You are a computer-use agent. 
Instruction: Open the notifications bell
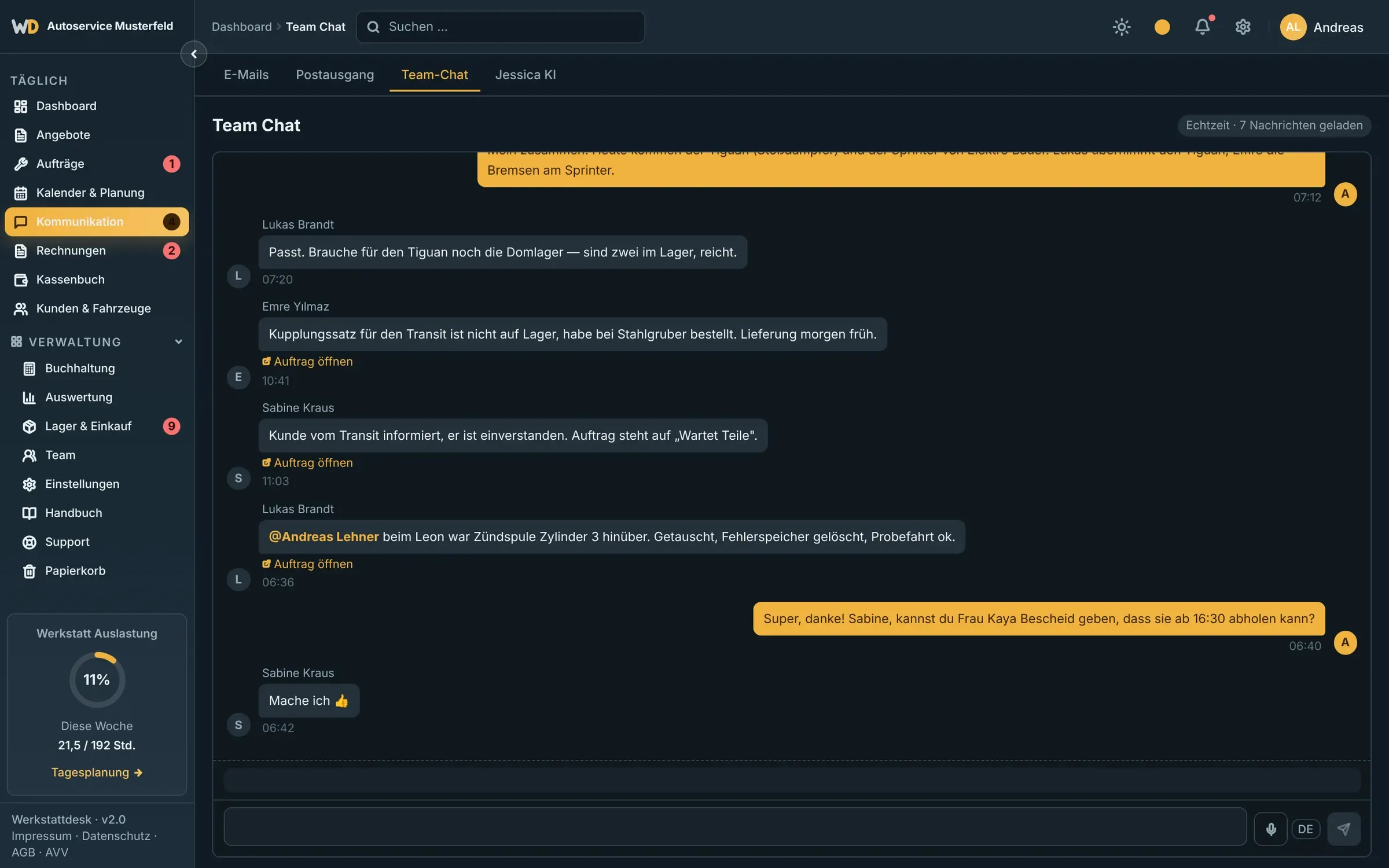pyautogui.click(x=1203, y=27)
